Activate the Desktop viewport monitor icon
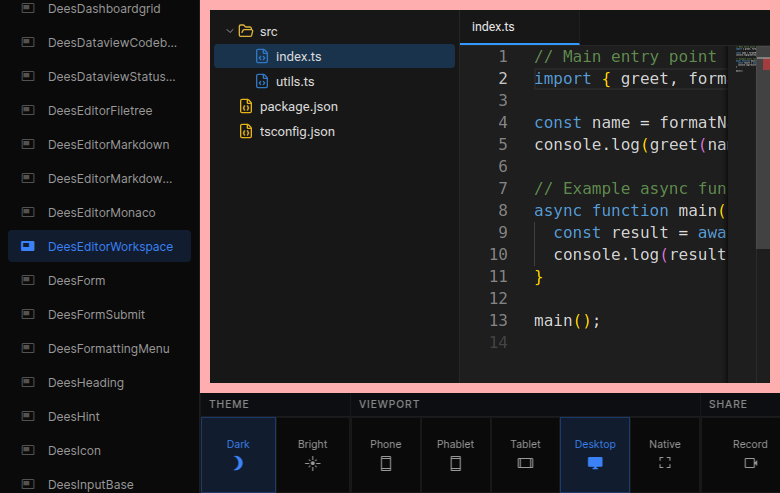The width and height of the screenshot is (780, 493). (595, 463)
